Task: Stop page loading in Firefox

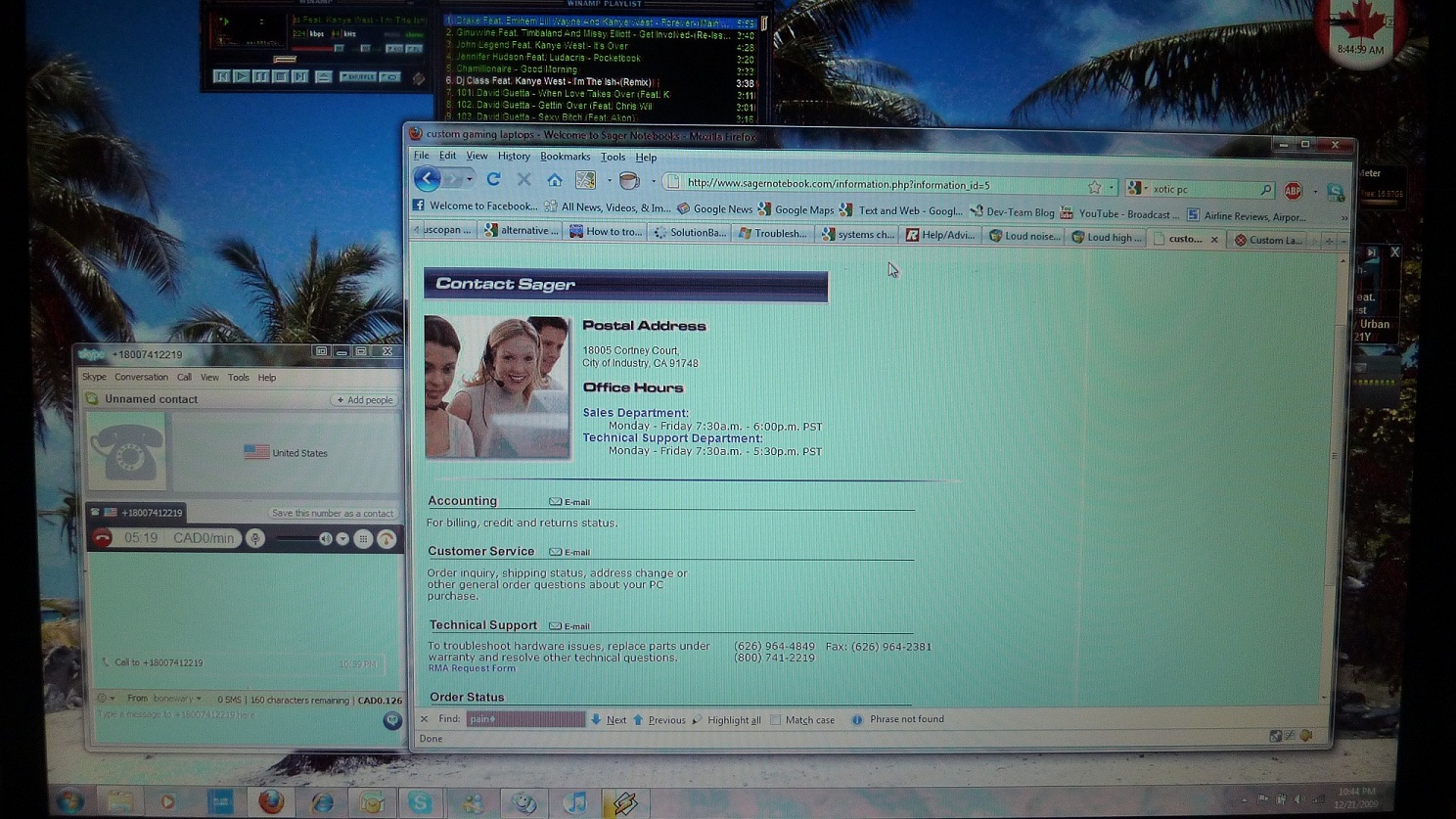Action: 523,179
